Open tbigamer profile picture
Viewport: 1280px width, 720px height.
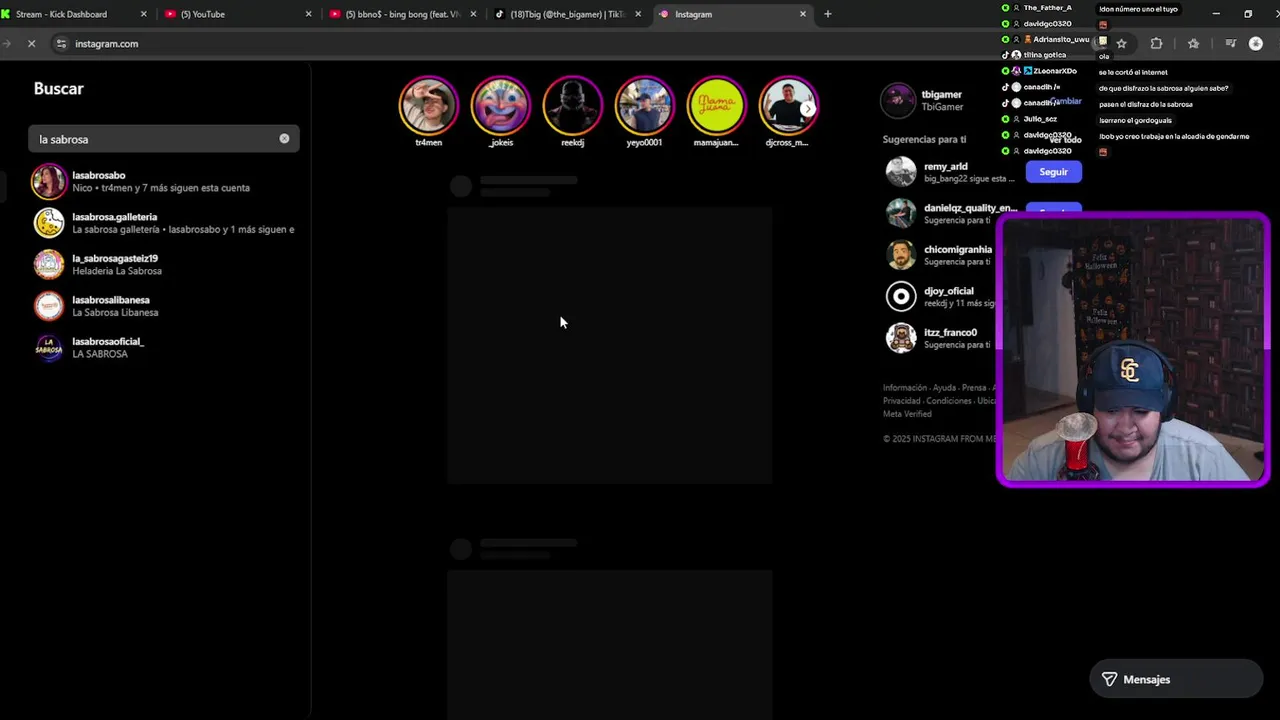tap(898, 100)
